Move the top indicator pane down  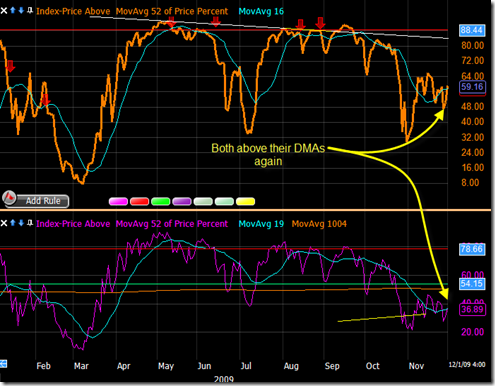click(21, 10)
